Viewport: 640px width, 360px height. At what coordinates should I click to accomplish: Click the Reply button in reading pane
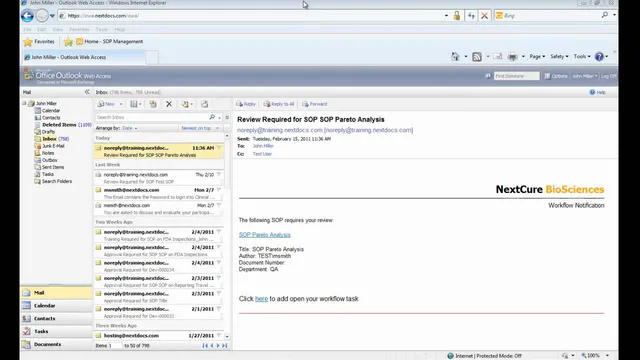246,104
